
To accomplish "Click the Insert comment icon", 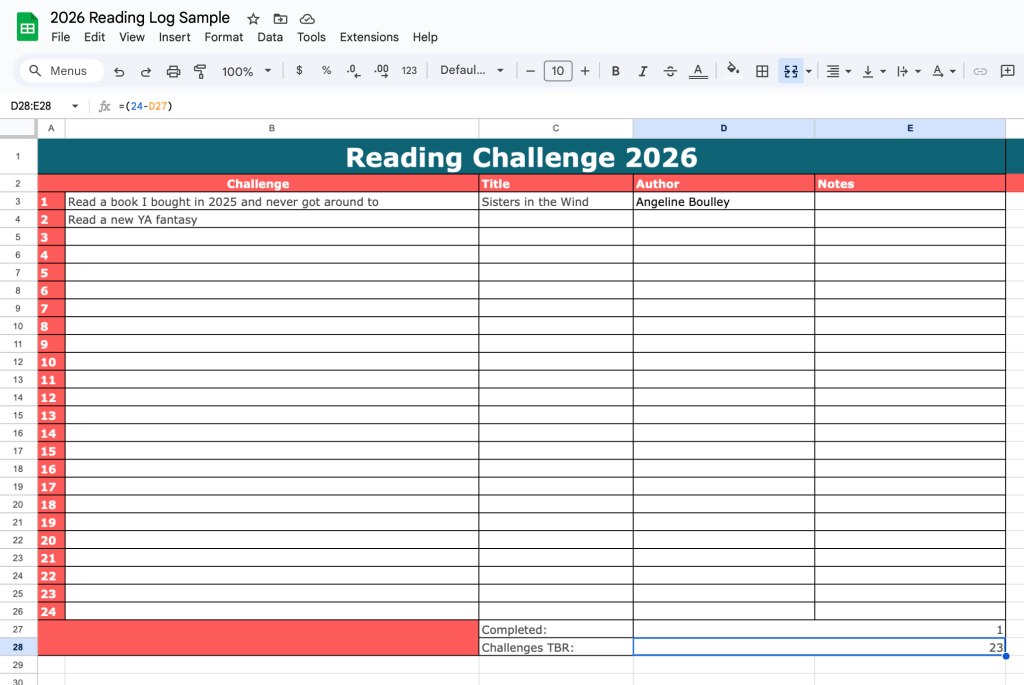I will (1007, 71).
